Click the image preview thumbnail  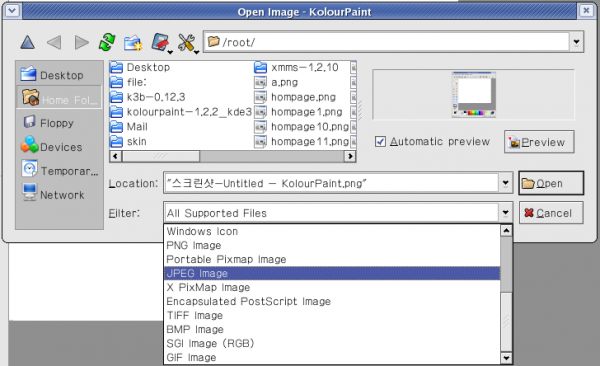(474, 94)
